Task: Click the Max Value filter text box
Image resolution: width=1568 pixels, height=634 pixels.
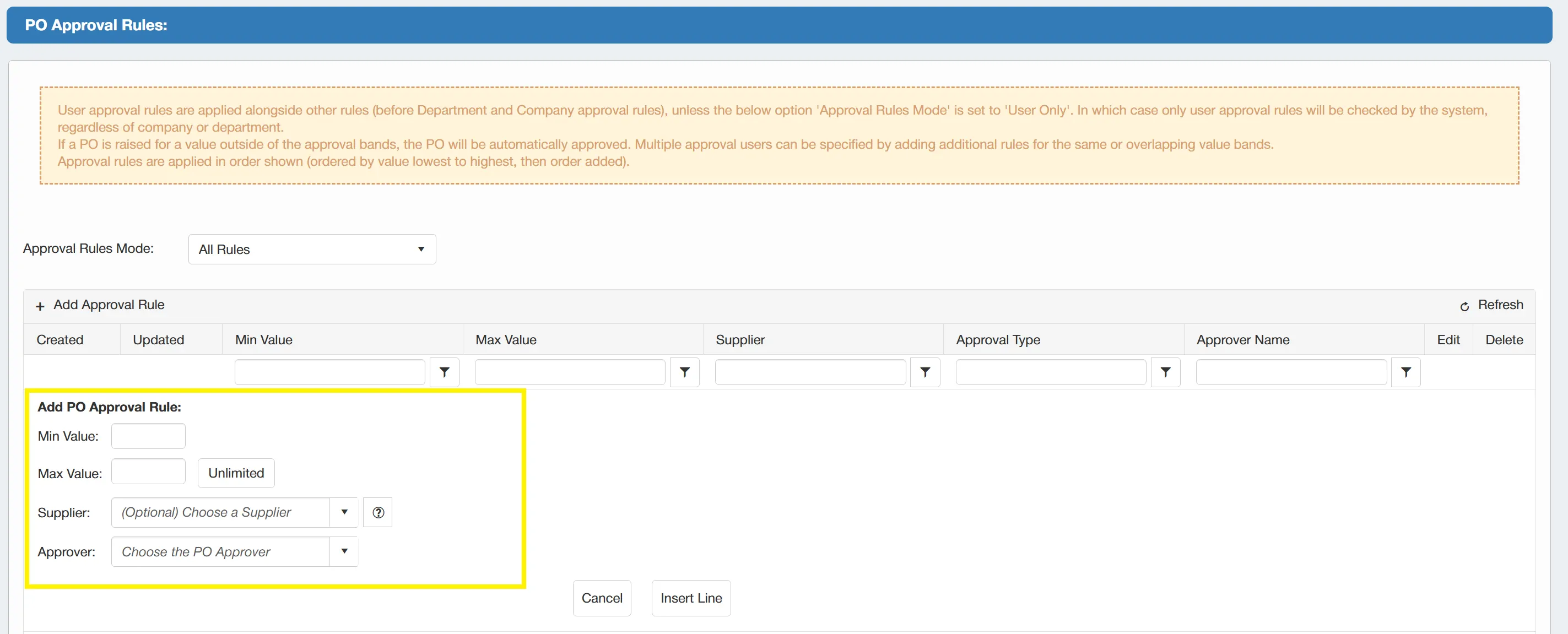Action: pyautogui.click(x=570, y=372)
